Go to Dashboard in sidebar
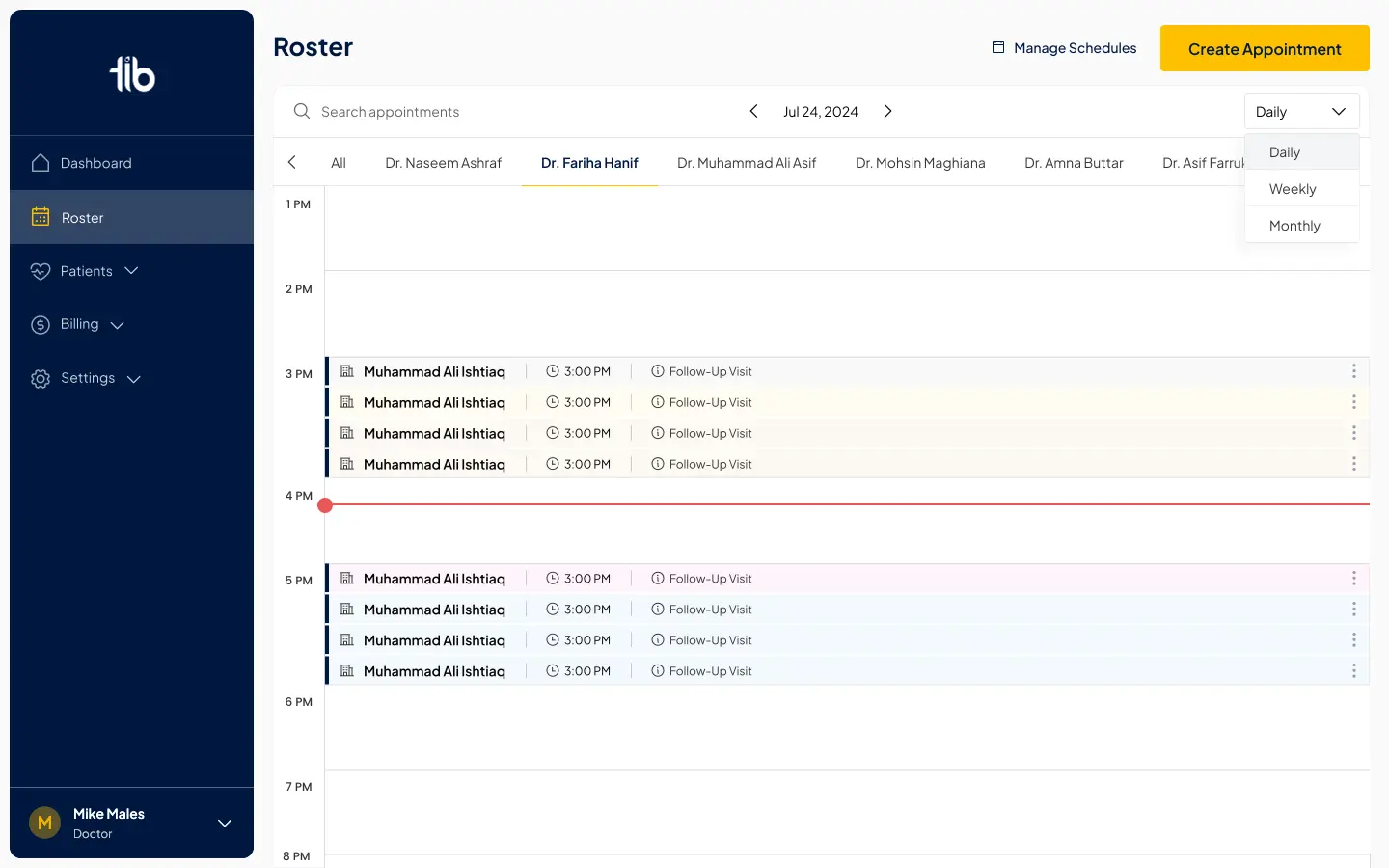The height and width of the screenshot is (868, 1389). [x=131, y=163]
